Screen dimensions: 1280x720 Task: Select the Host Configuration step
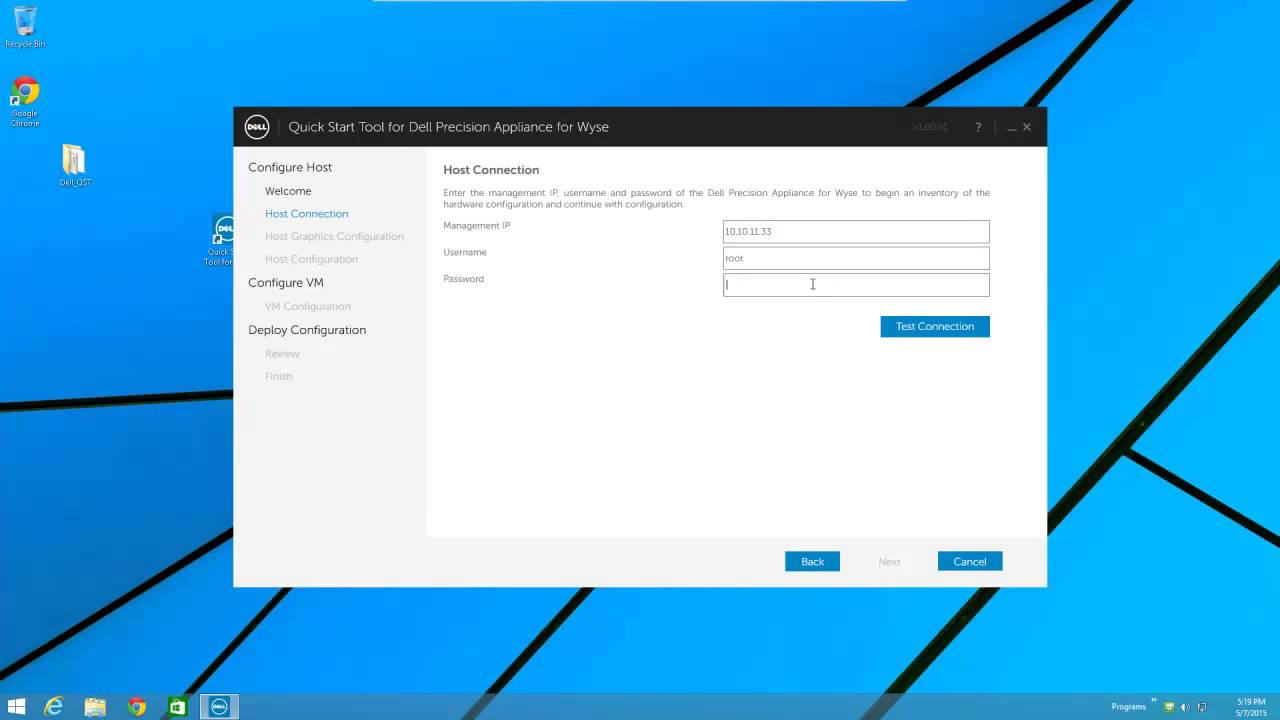(311, 259)
